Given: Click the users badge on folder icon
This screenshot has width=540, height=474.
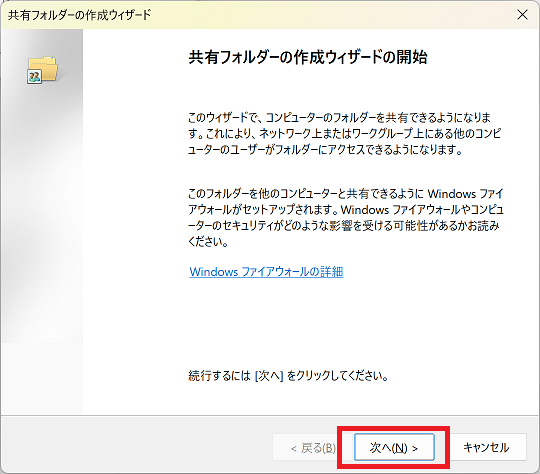Looking at the screenshot, I should pos(34,76).
